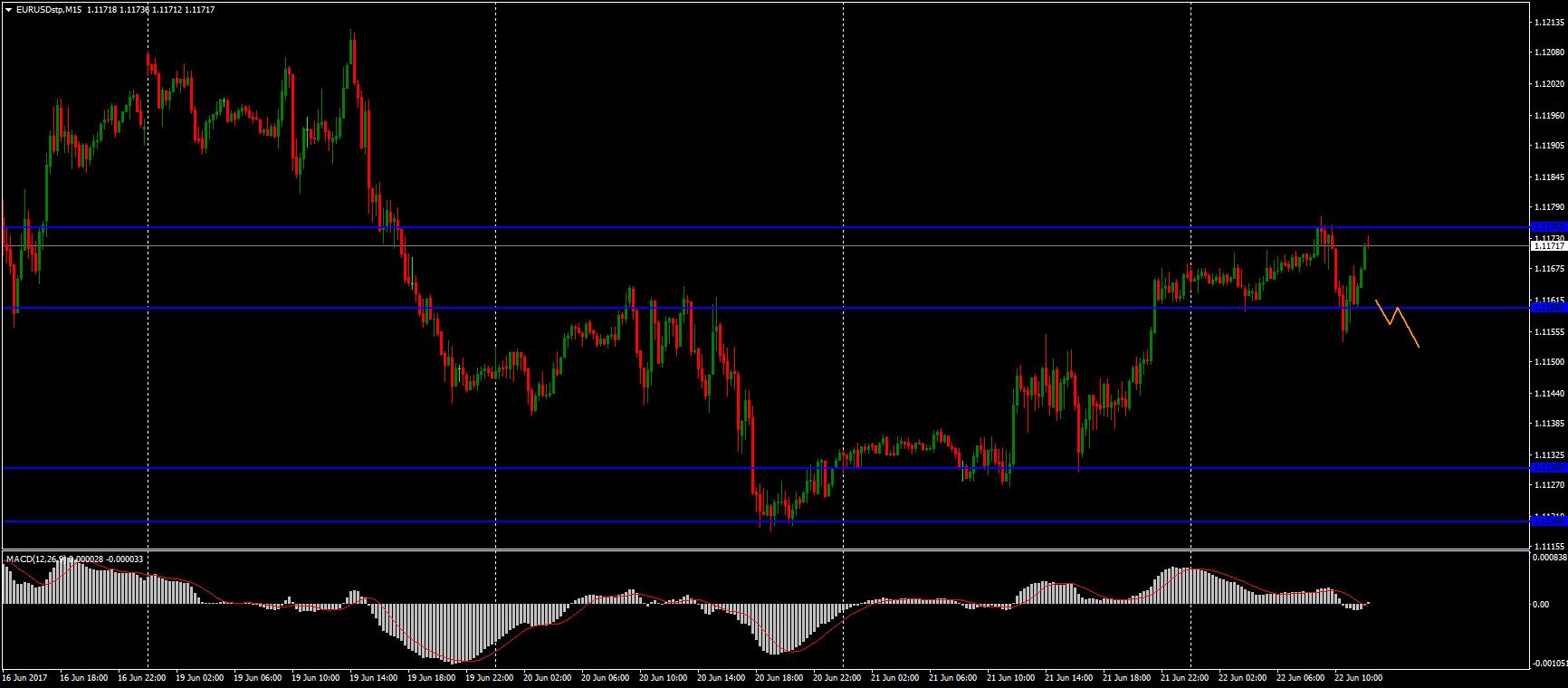Click price scale label 1.11845

(x=1550, y=177)
